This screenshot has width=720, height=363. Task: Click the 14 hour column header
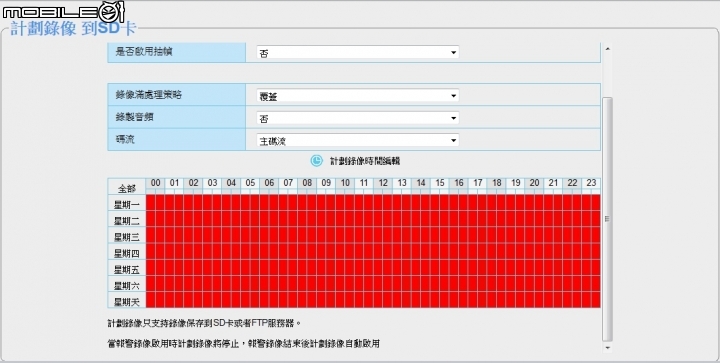(x=421, y=183)
